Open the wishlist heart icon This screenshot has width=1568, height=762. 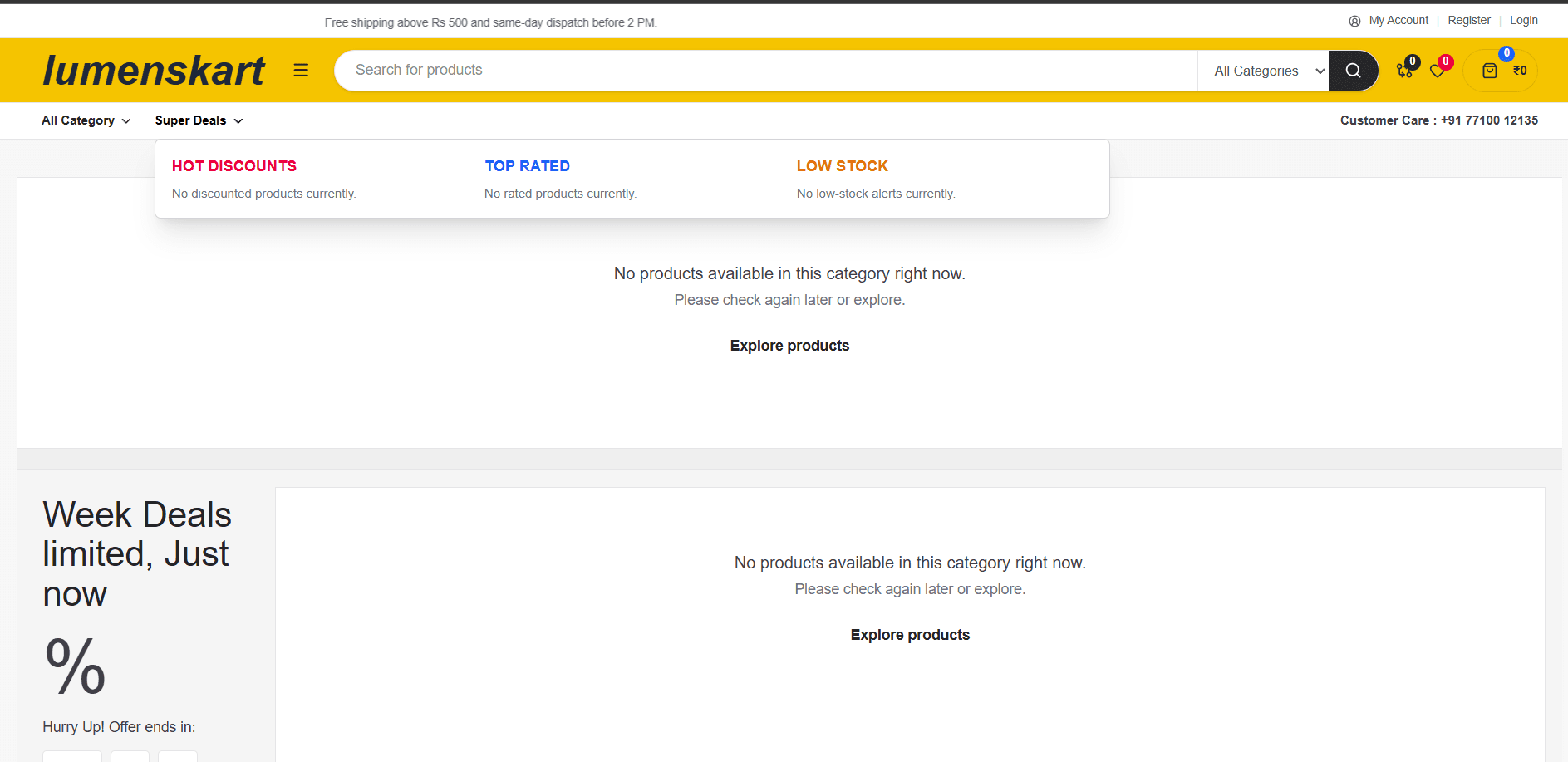click(x=1438, y=71)
